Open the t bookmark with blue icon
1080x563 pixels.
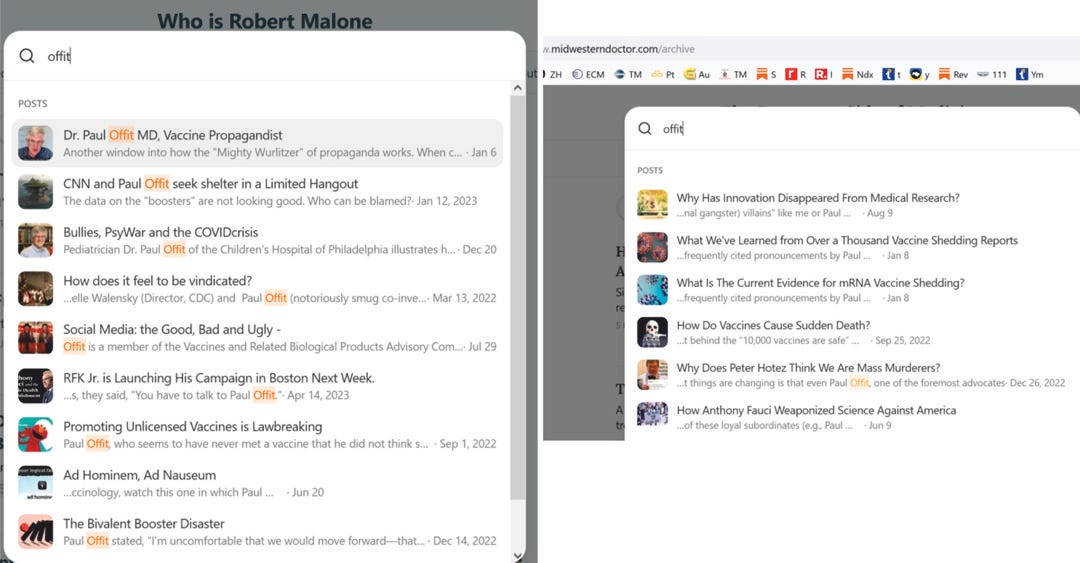(891, 74)
